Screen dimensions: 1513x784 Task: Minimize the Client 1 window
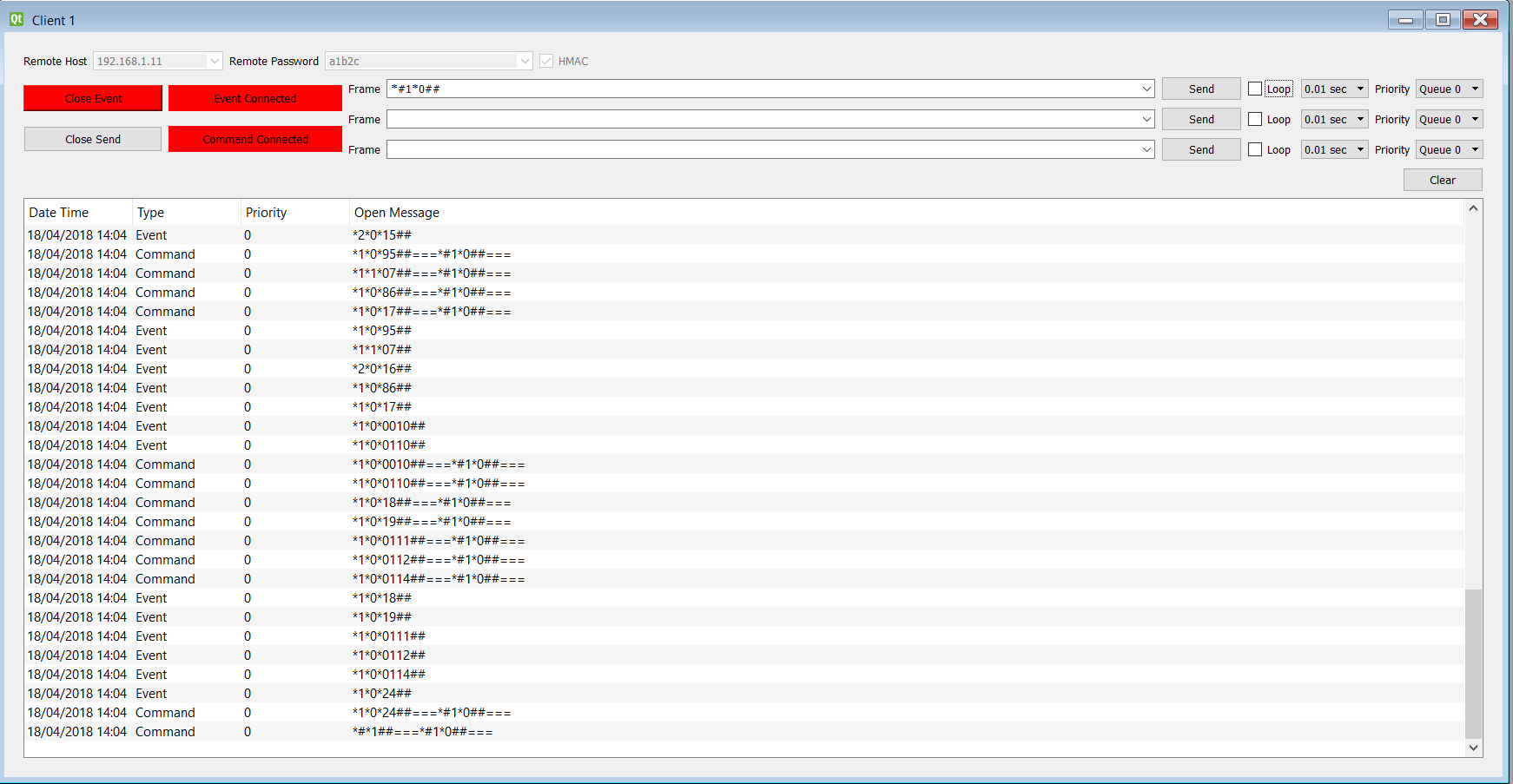[1405, 19]
